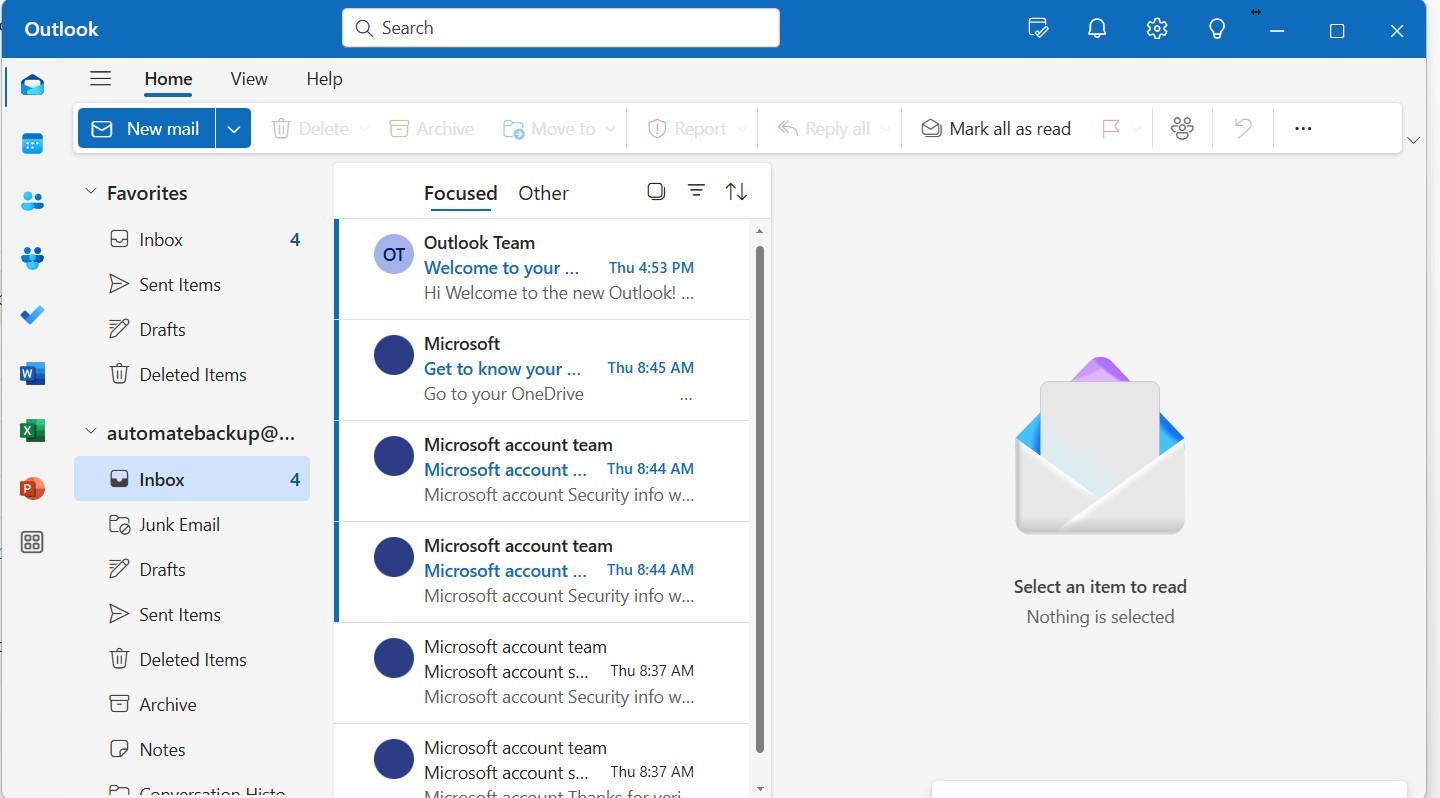Toggle the hamburger navigation pane button
This screenshot has width=1440, height=798.
[100, 78]
